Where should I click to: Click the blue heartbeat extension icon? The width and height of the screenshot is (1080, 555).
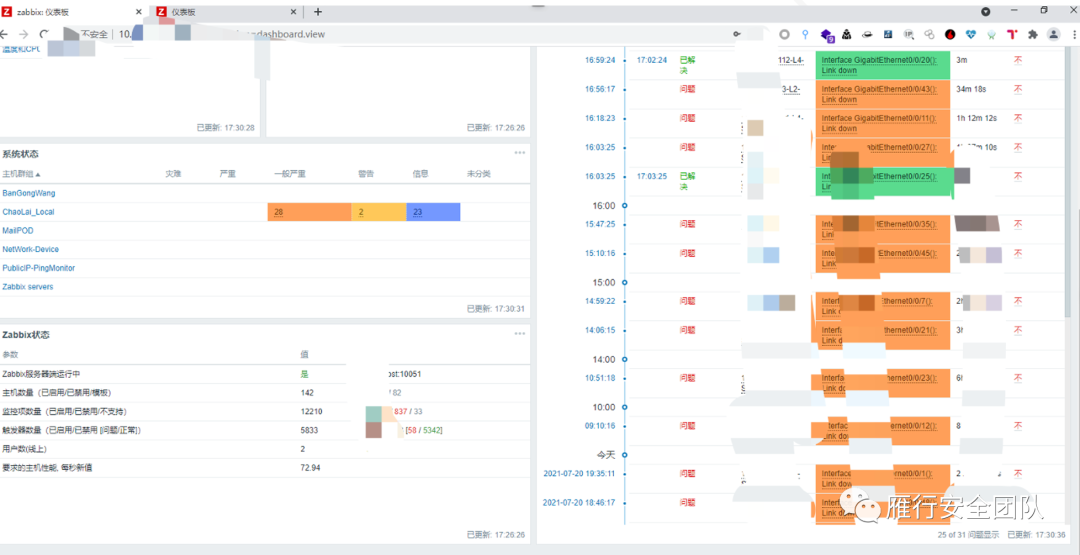coord(970,34)
